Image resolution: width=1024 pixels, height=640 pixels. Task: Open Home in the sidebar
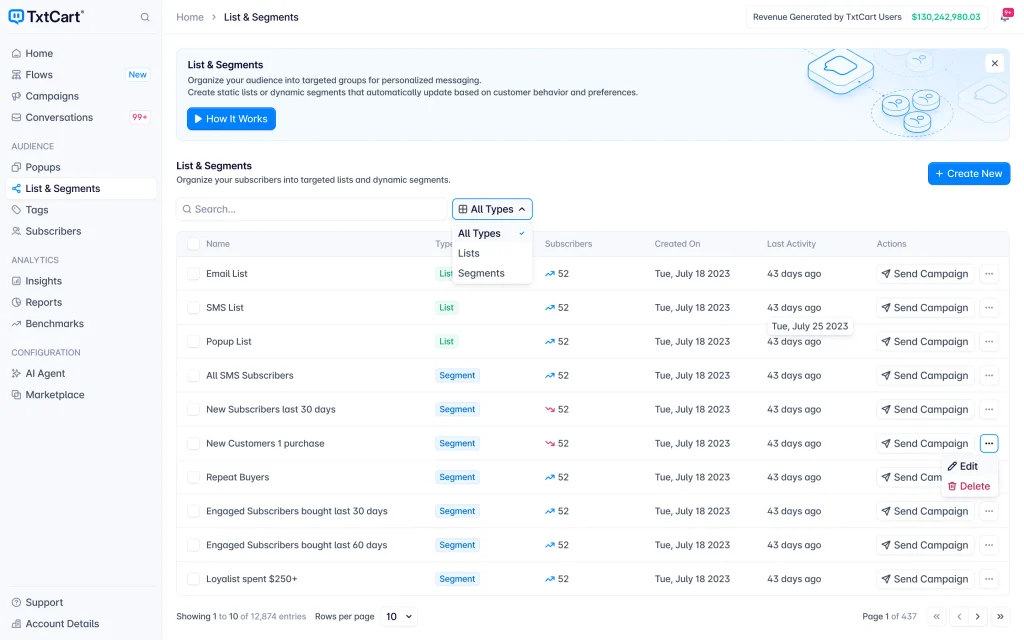(81, 54)
